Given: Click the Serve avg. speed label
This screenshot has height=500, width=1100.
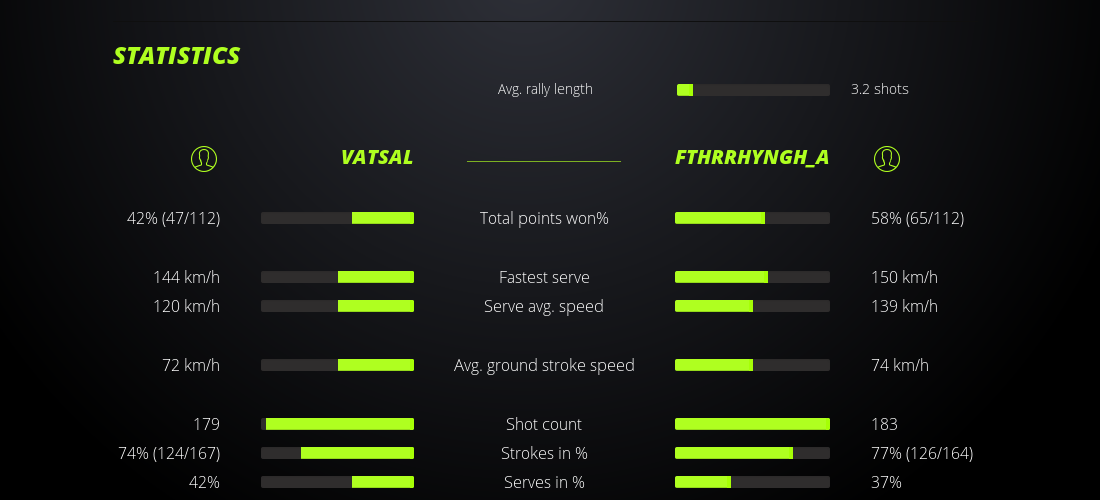Looking at the screenshot, I should (x=544, y=306).
